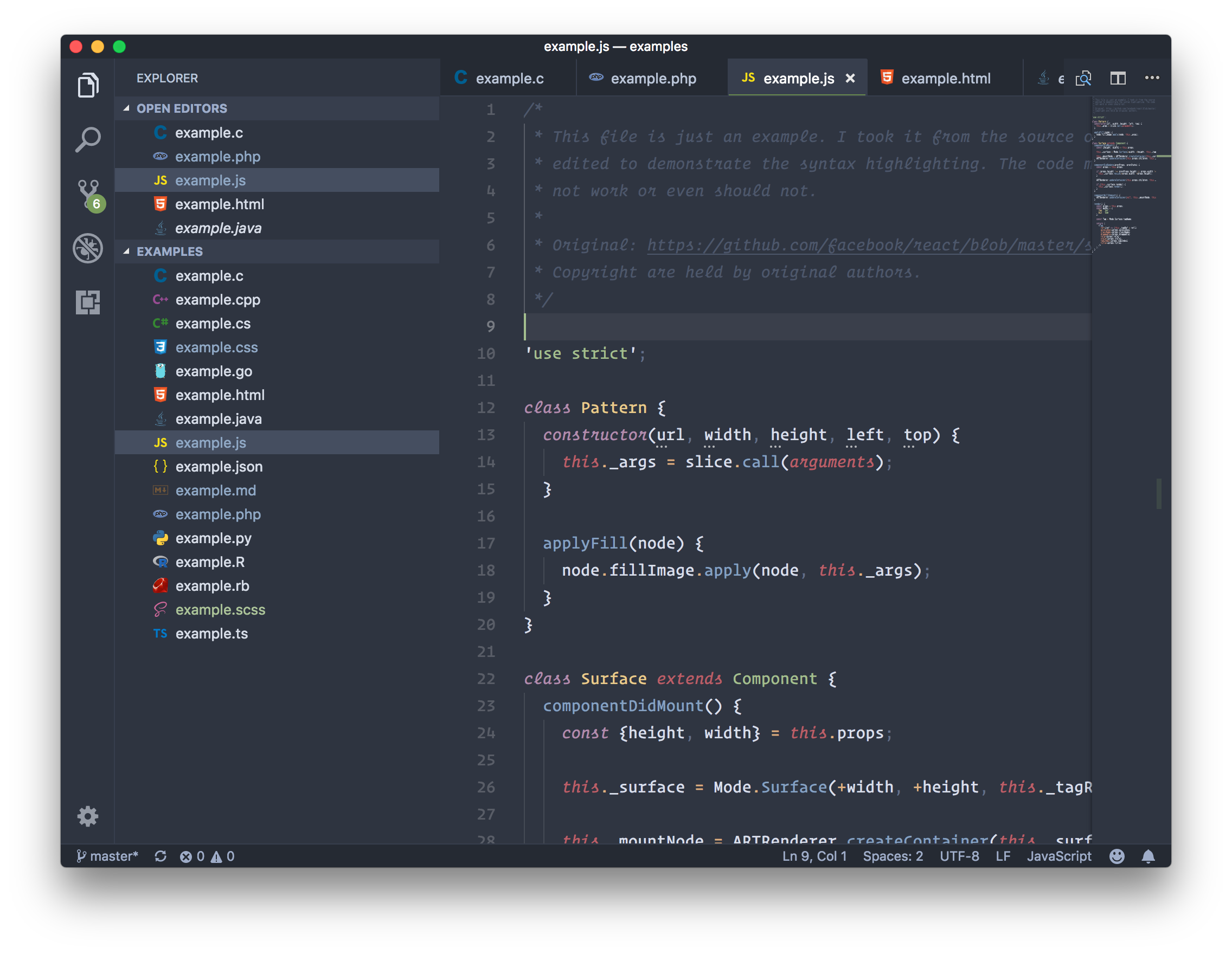
Task: Open example.java in Examples folder
Action: point(277,419)
